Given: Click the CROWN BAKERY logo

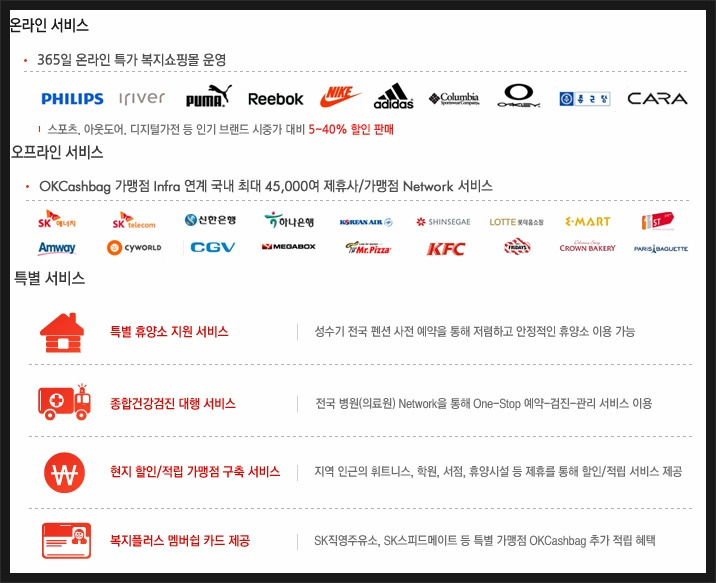Looking at the screenshot, I should point(587,247).
